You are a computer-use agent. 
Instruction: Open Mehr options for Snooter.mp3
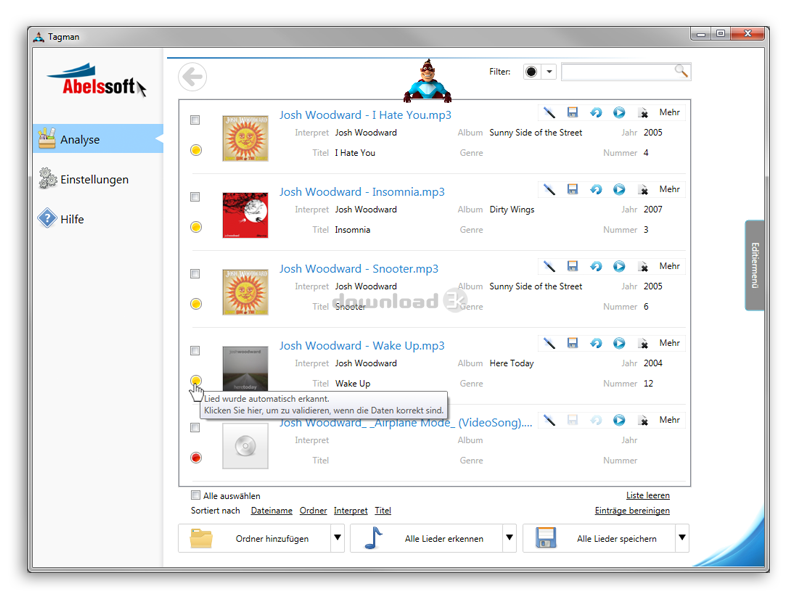tap(669, 266)
